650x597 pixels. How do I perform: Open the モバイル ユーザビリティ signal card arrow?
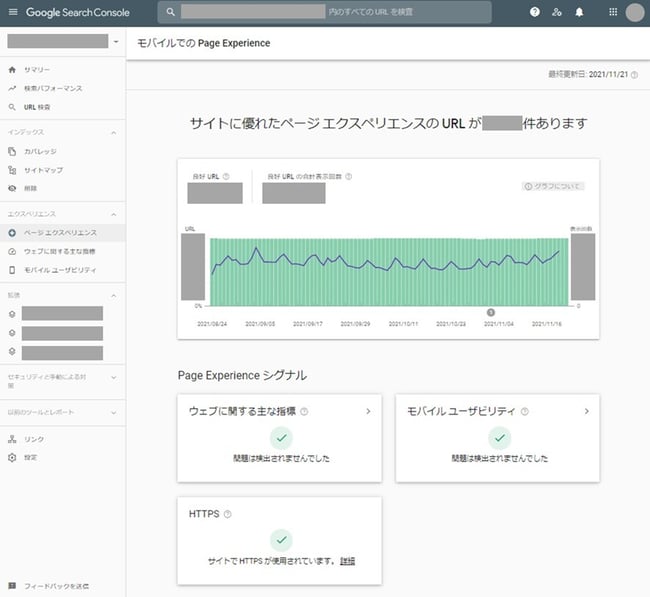[586, 411]
